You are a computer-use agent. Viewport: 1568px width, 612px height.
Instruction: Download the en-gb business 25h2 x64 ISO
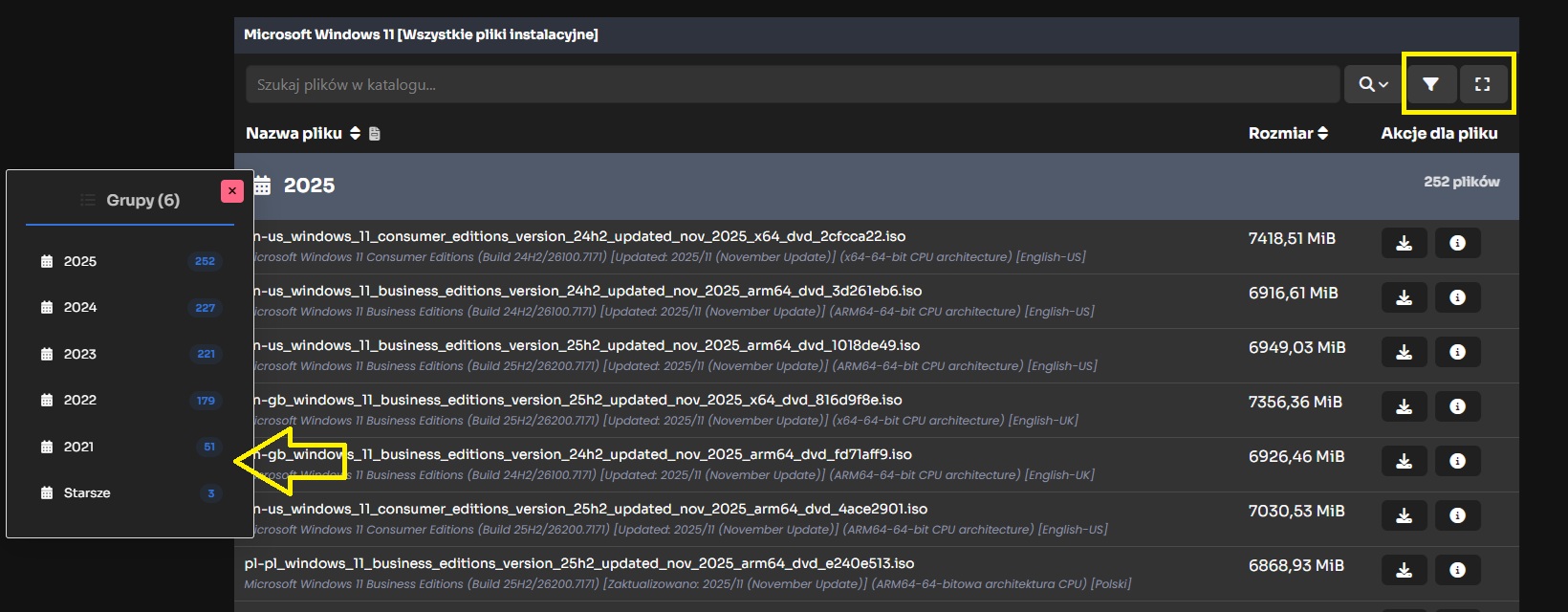point(1404,406)
